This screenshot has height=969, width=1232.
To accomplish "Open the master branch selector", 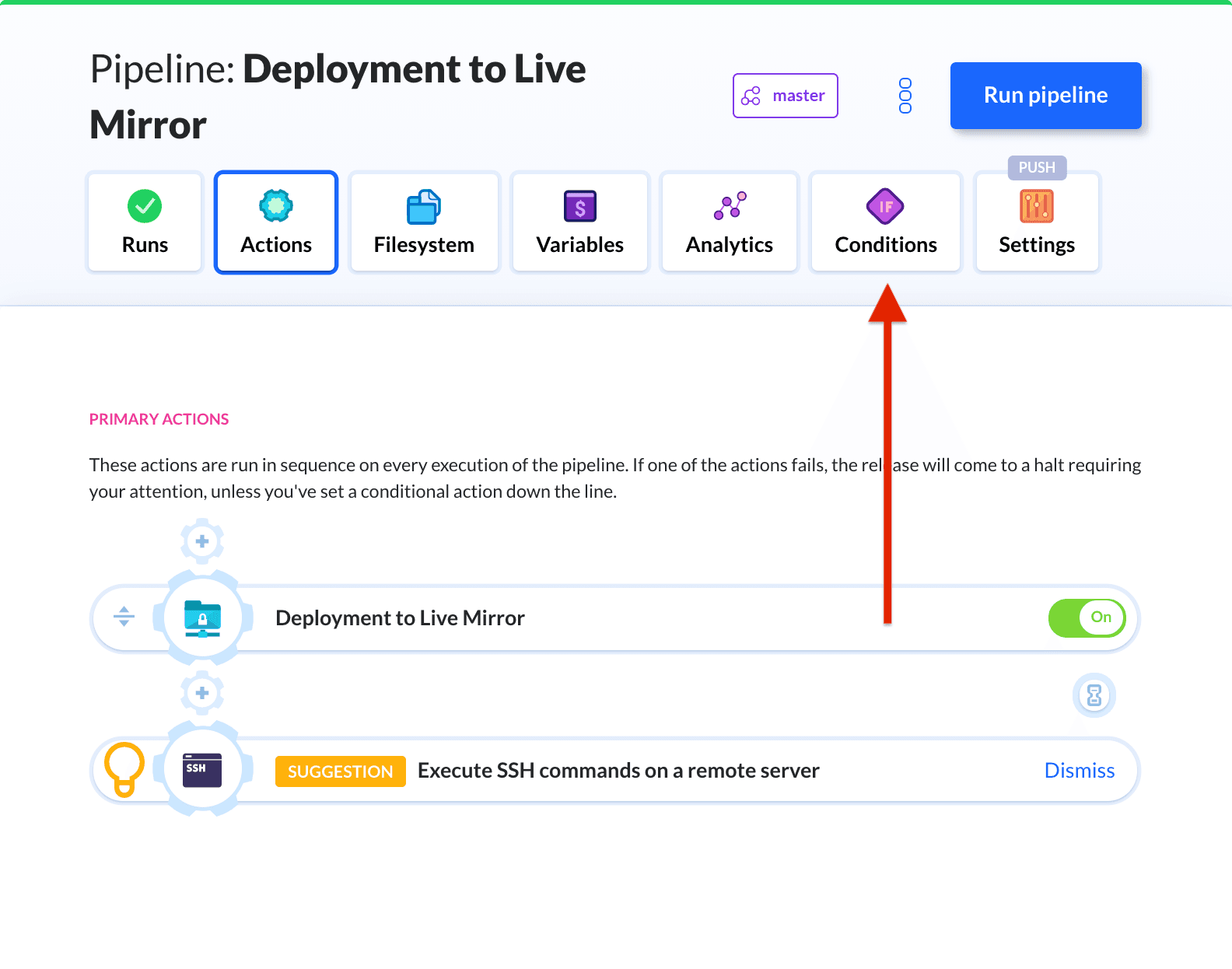I will [x=785, y=96].
